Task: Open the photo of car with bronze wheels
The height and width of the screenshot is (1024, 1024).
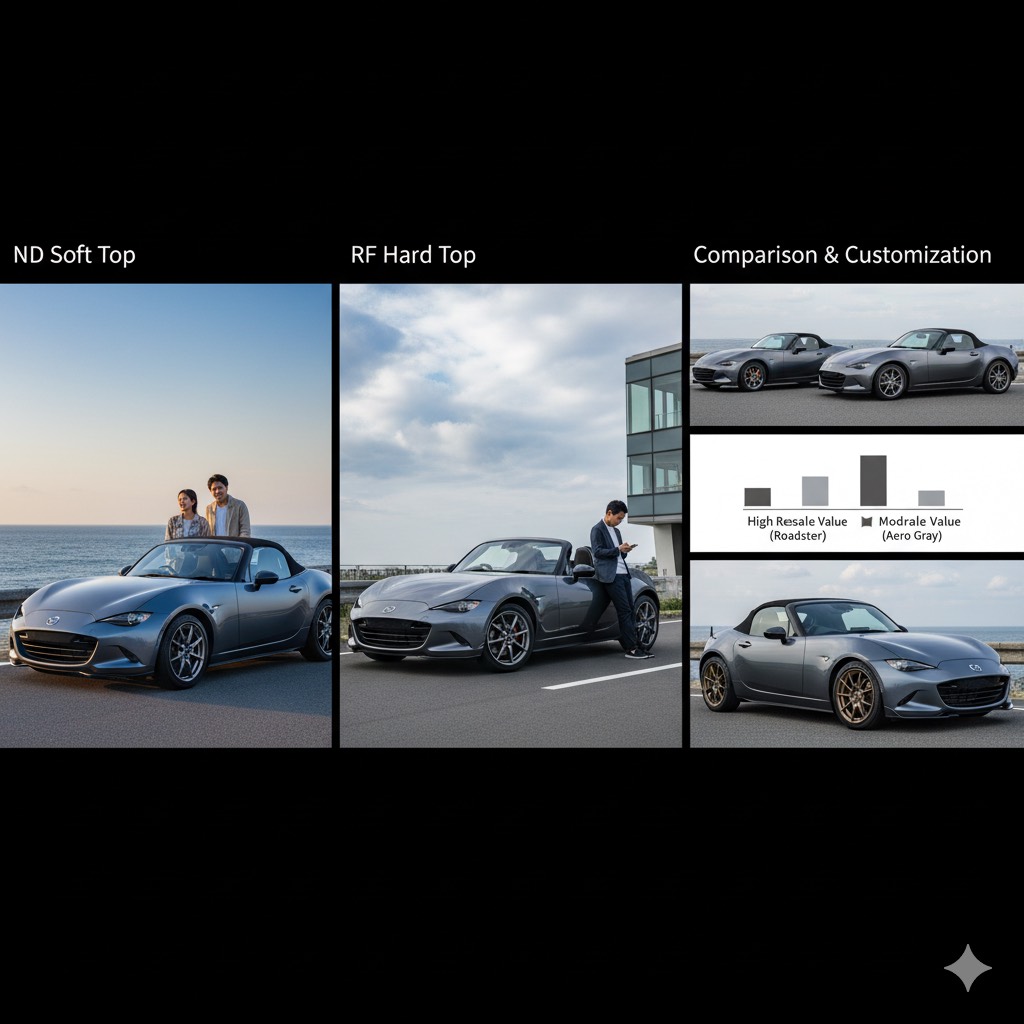Action: tap(856, 652)
